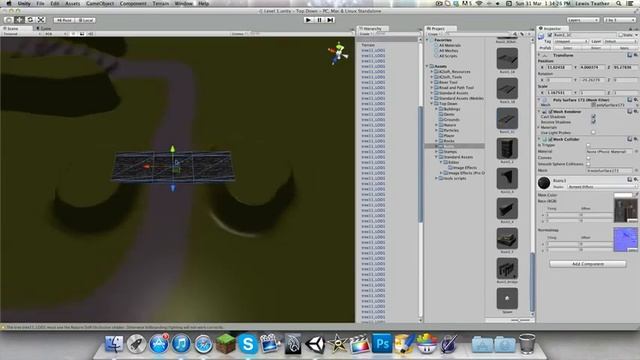This screenshot has width=640, height=360.
Task: Select the Spawn asset thumbnail
Action: [x=507, y=298]
